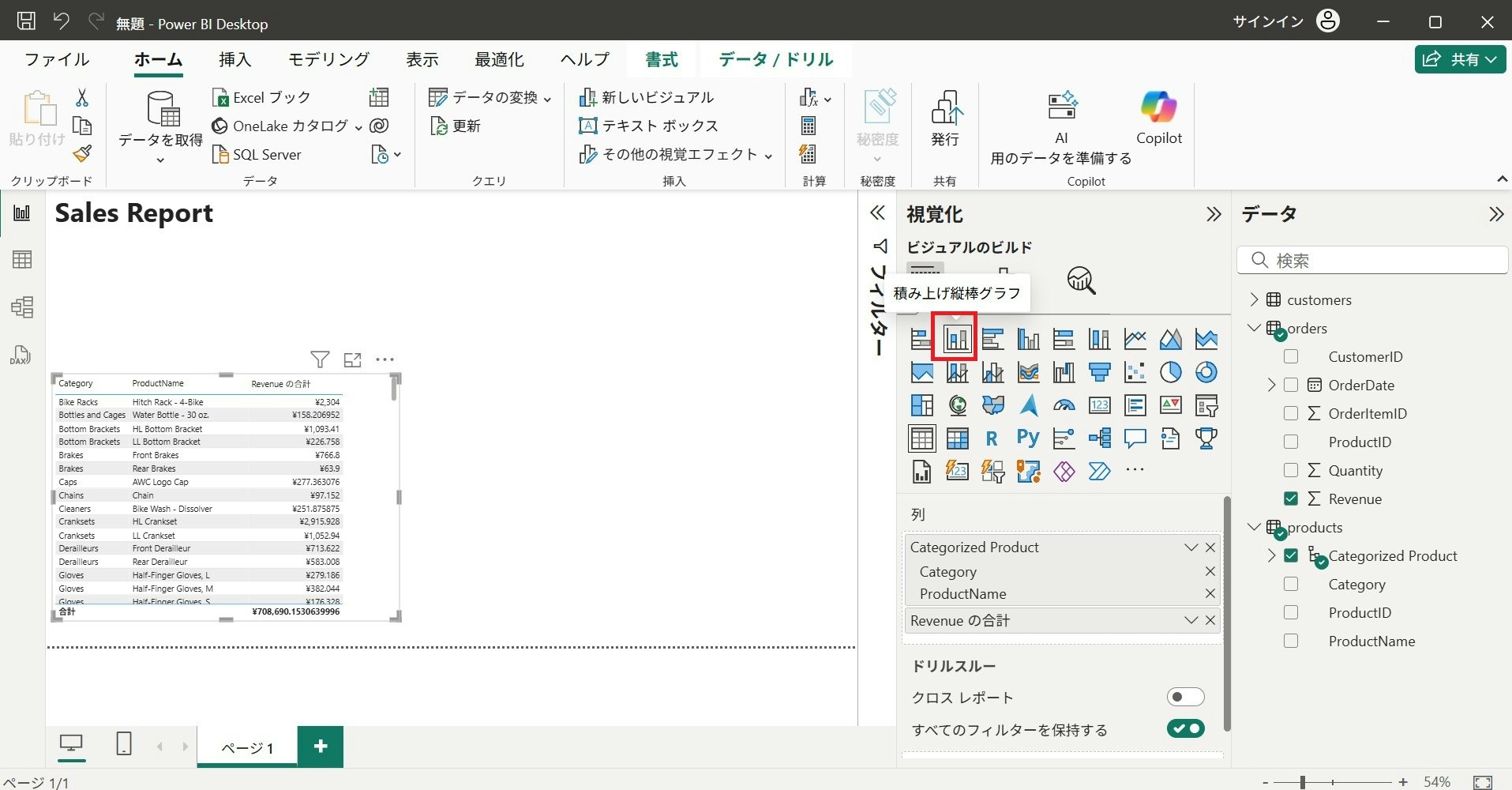
Task: Switch to the 挿入 ribbon tab
Action: [x=234, y=60]
